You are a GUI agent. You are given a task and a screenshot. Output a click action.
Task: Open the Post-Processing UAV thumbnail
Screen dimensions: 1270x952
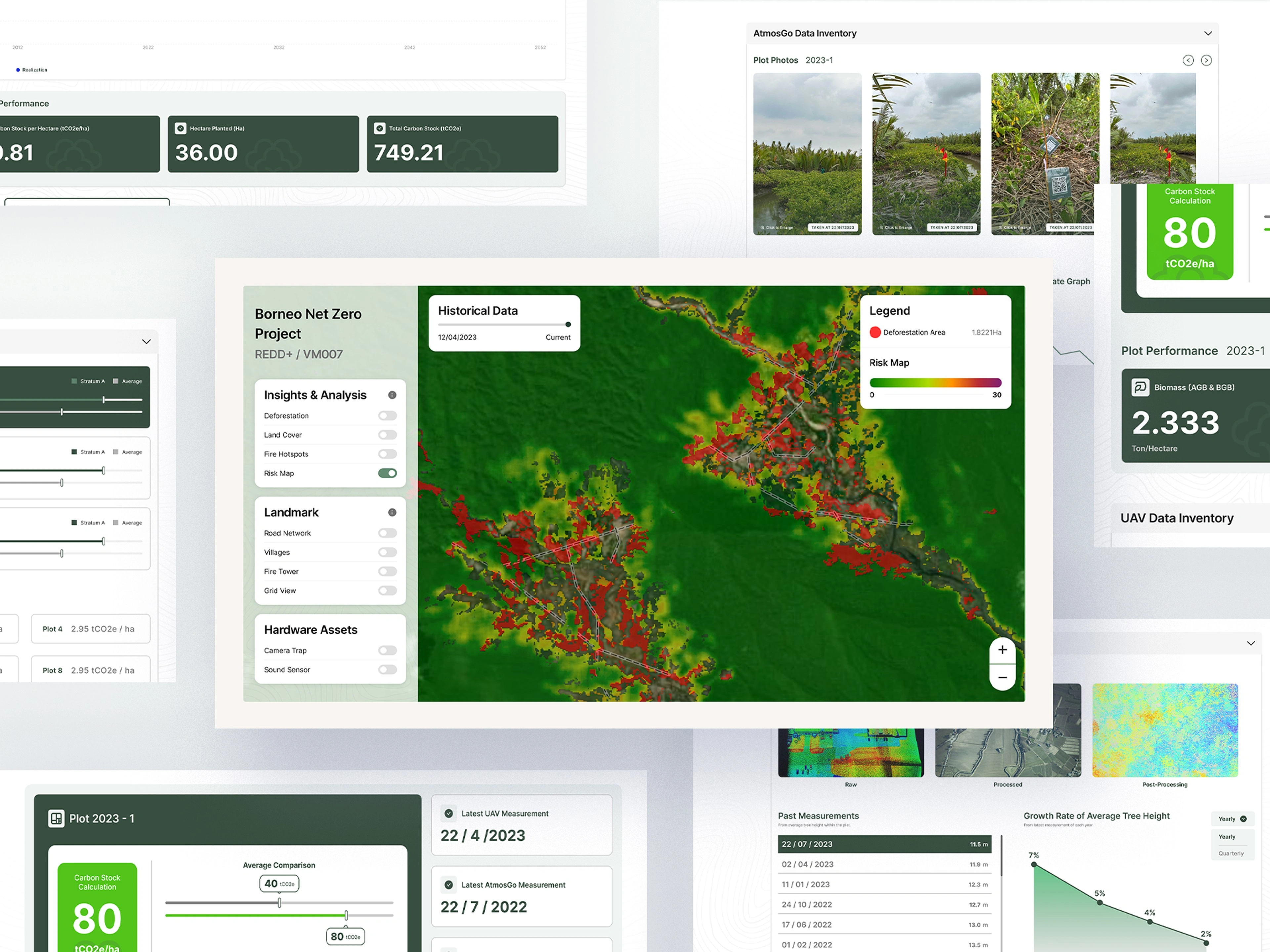pos(1164,730)
